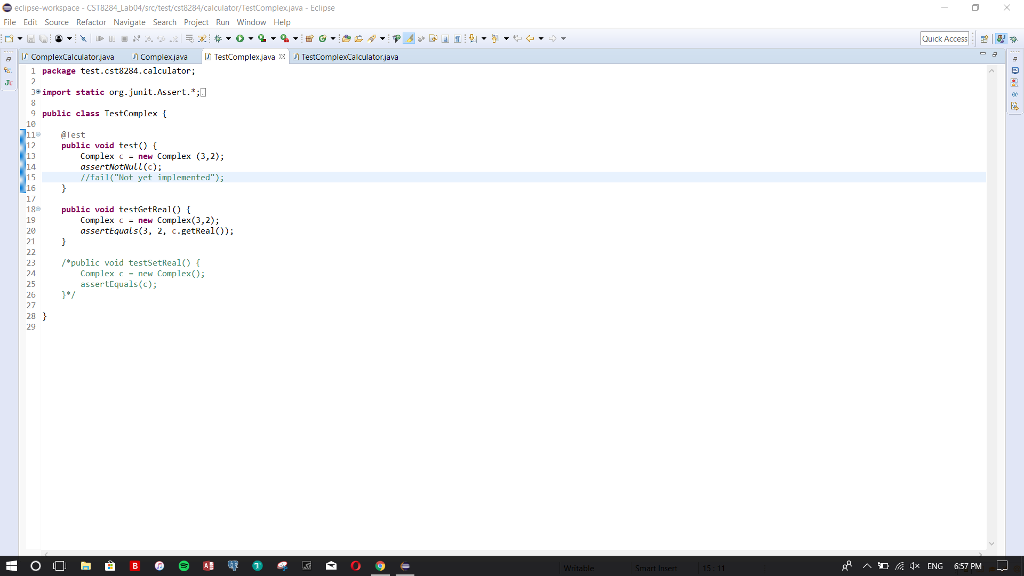
Task: Click the Search flashlight icon
Action: pyautogui.click(x=372, y=39)
